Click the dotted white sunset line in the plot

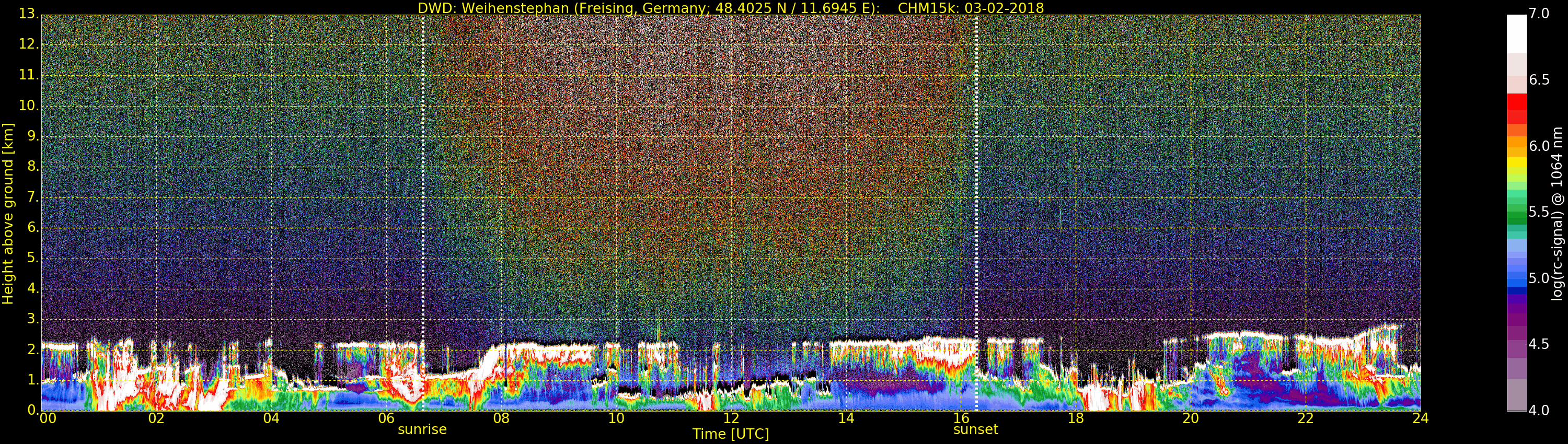976,213
